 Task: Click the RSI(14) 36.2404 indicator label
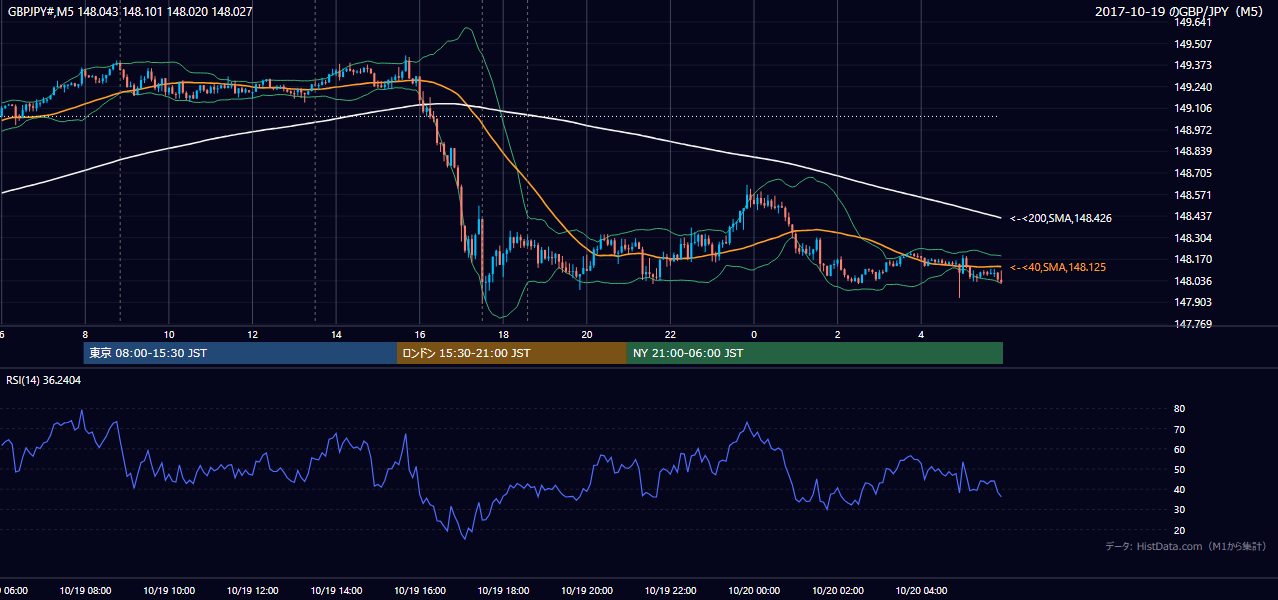click(43, 380)
